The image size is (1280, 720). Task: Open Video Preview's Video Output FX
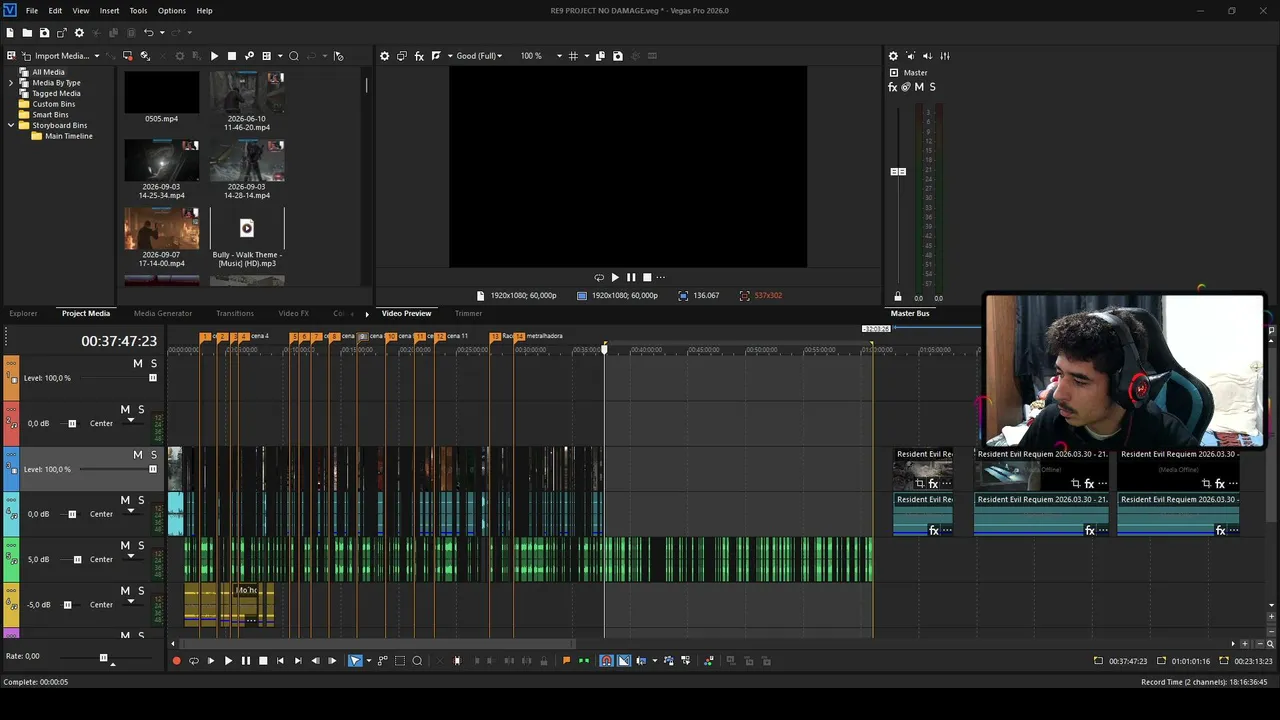[x=419, y=56]
